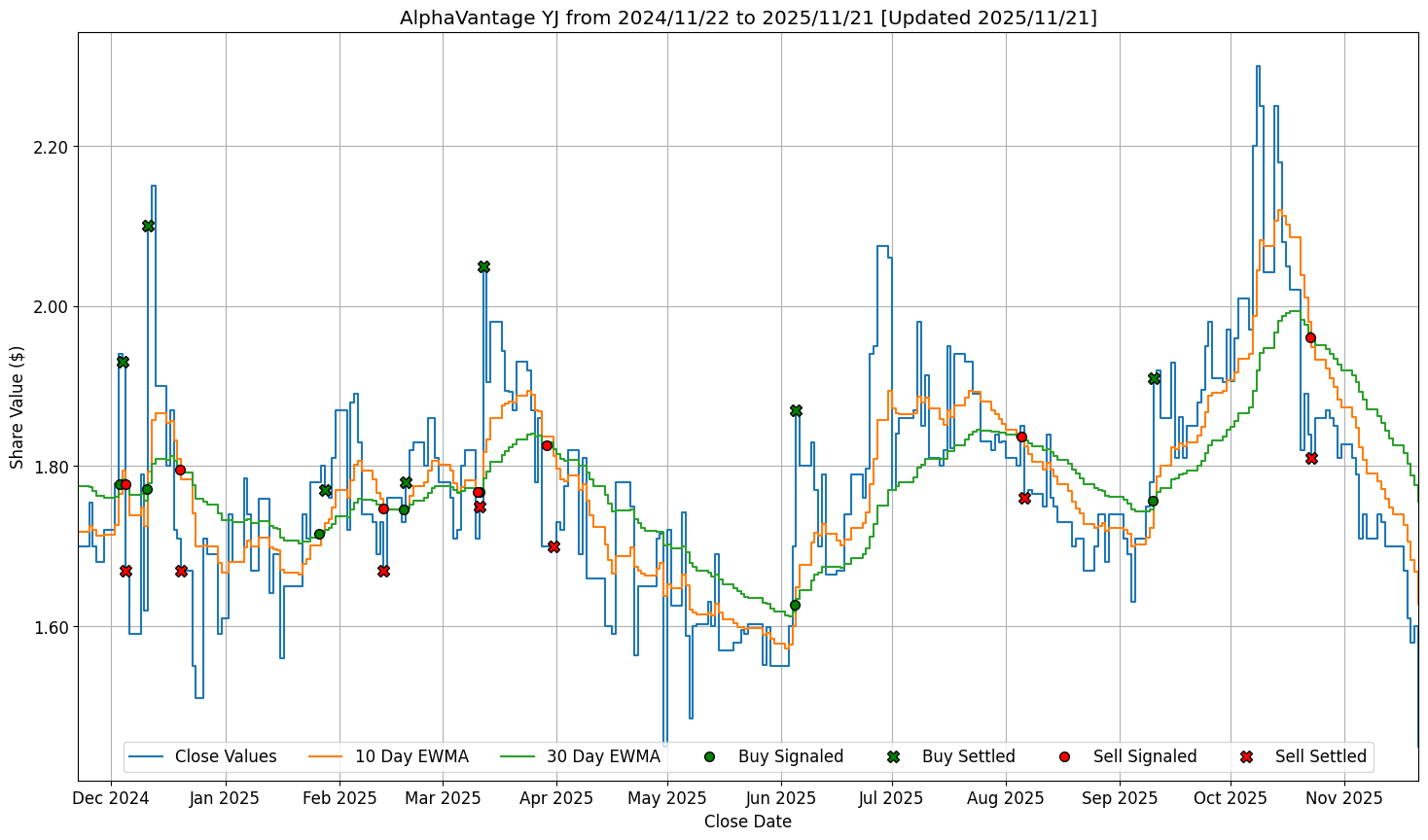Click the "Jul 2025" x-axis tick label
Viewport: 1428px width, 840px height.
tap(891, 798)
